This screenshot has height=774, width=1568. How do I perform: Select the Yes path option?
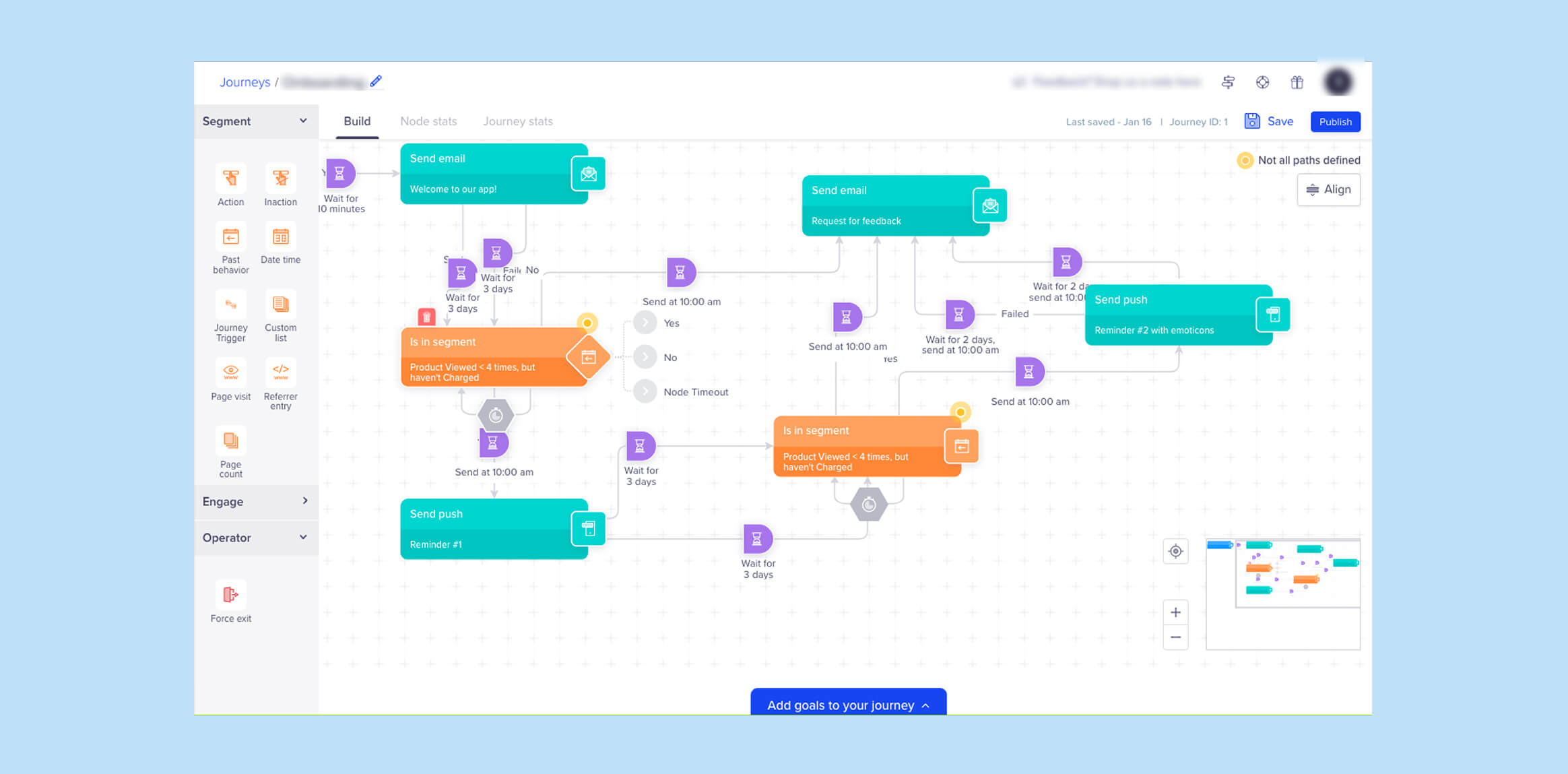tap(645, 323)
